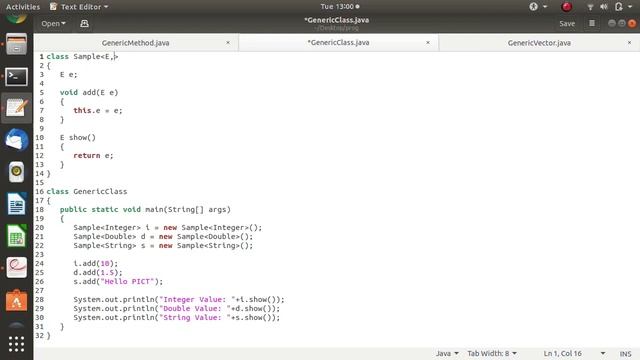
Task: Click the 'void add(E e)' method header
Action: pos(89,92)
